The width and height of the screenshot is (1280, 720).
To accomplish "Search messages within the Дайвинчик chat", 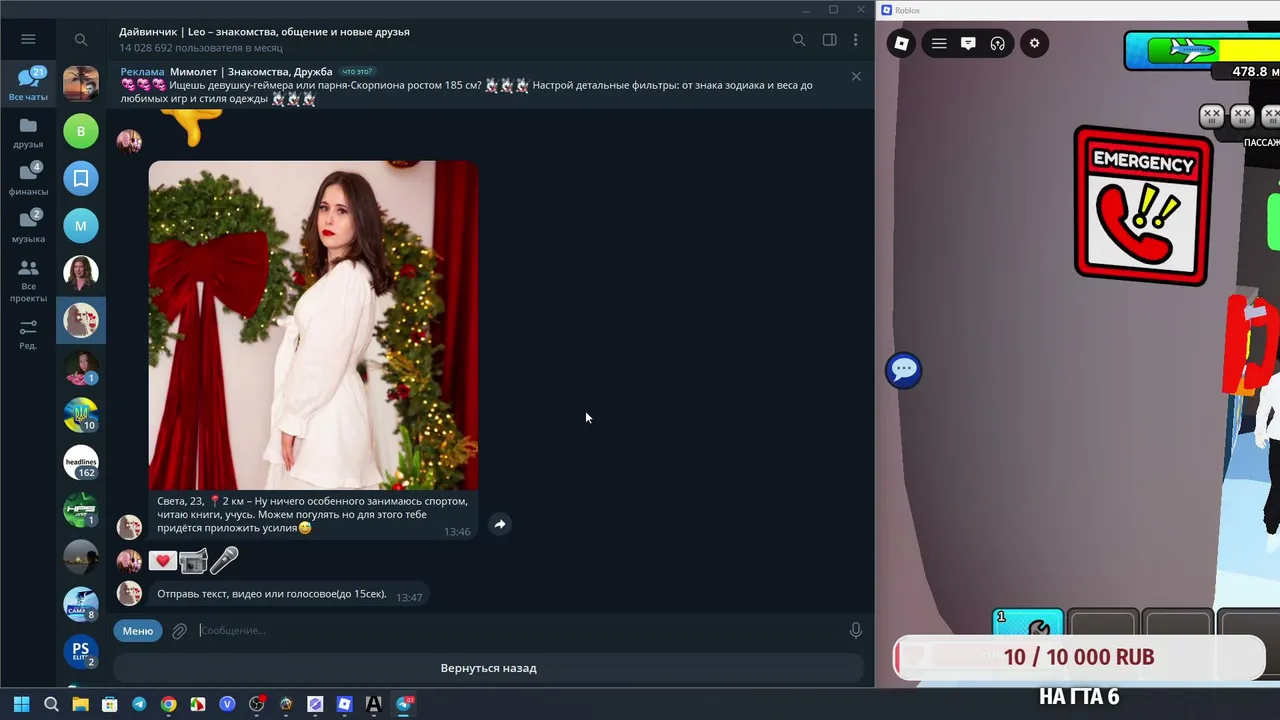I will (799, 40).
